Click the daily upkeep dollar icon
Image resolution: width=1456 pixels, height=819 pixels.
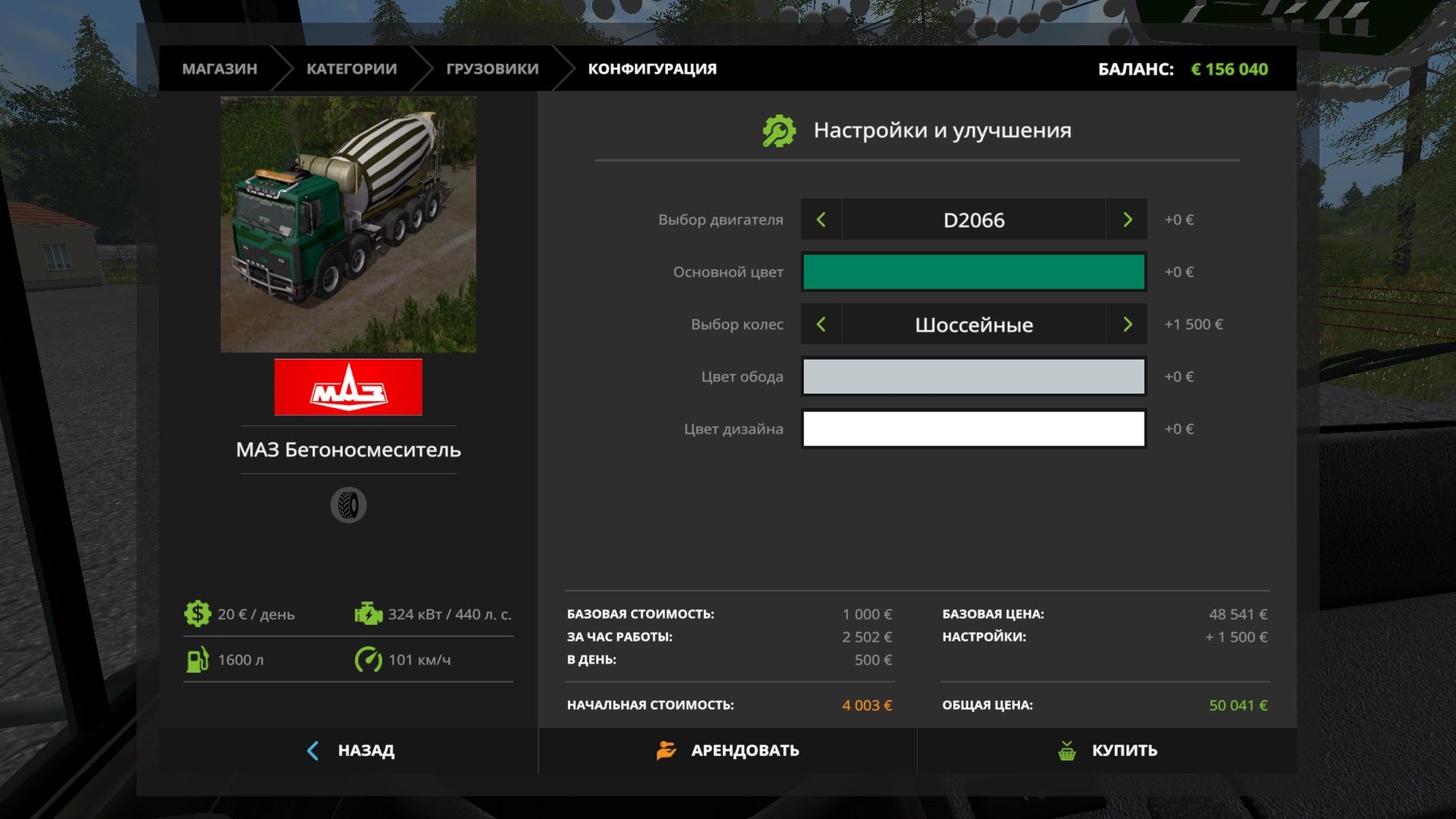point(197,614)
